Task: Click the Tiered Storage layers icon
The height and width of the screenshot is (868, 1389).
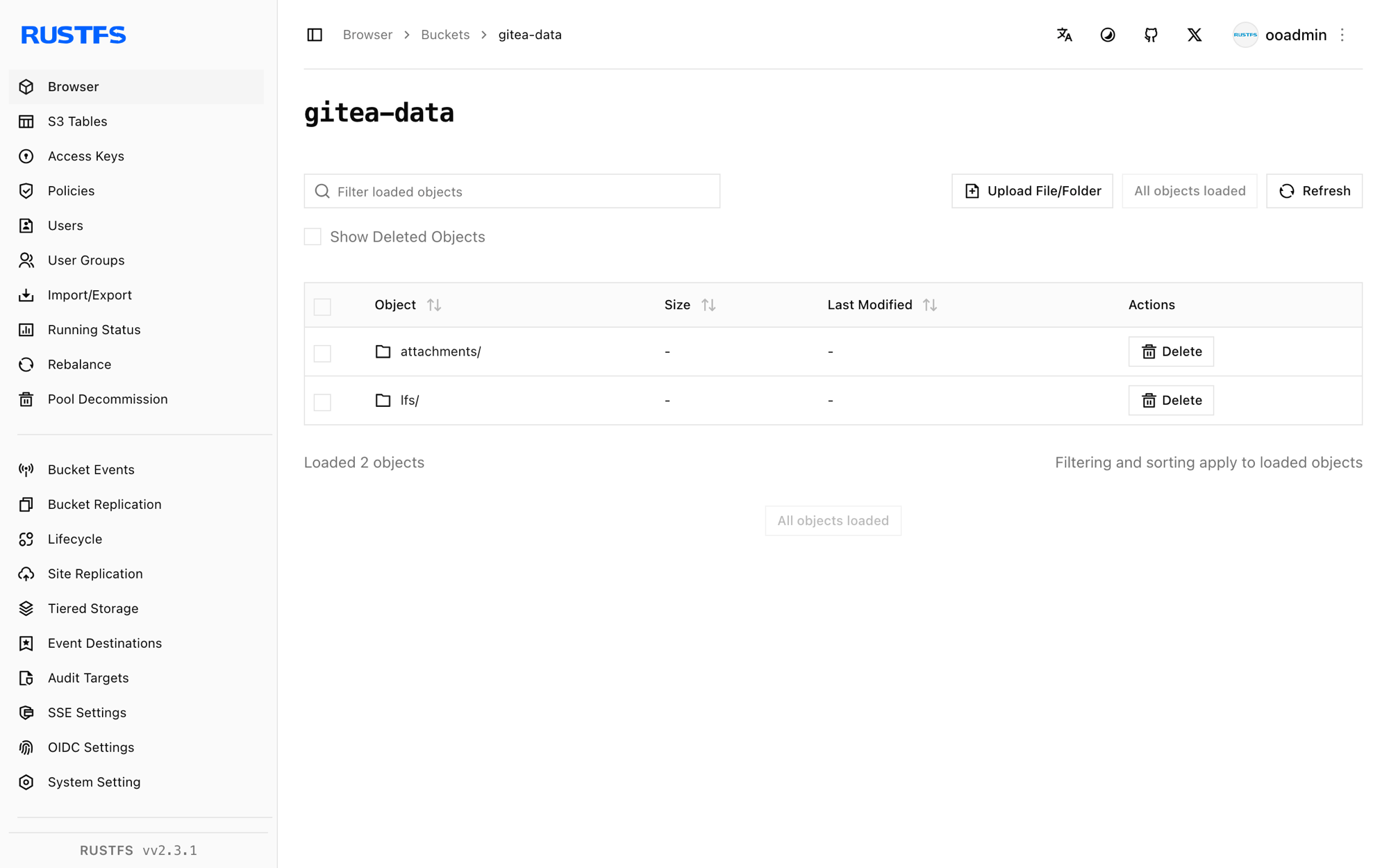Action: 26,608
